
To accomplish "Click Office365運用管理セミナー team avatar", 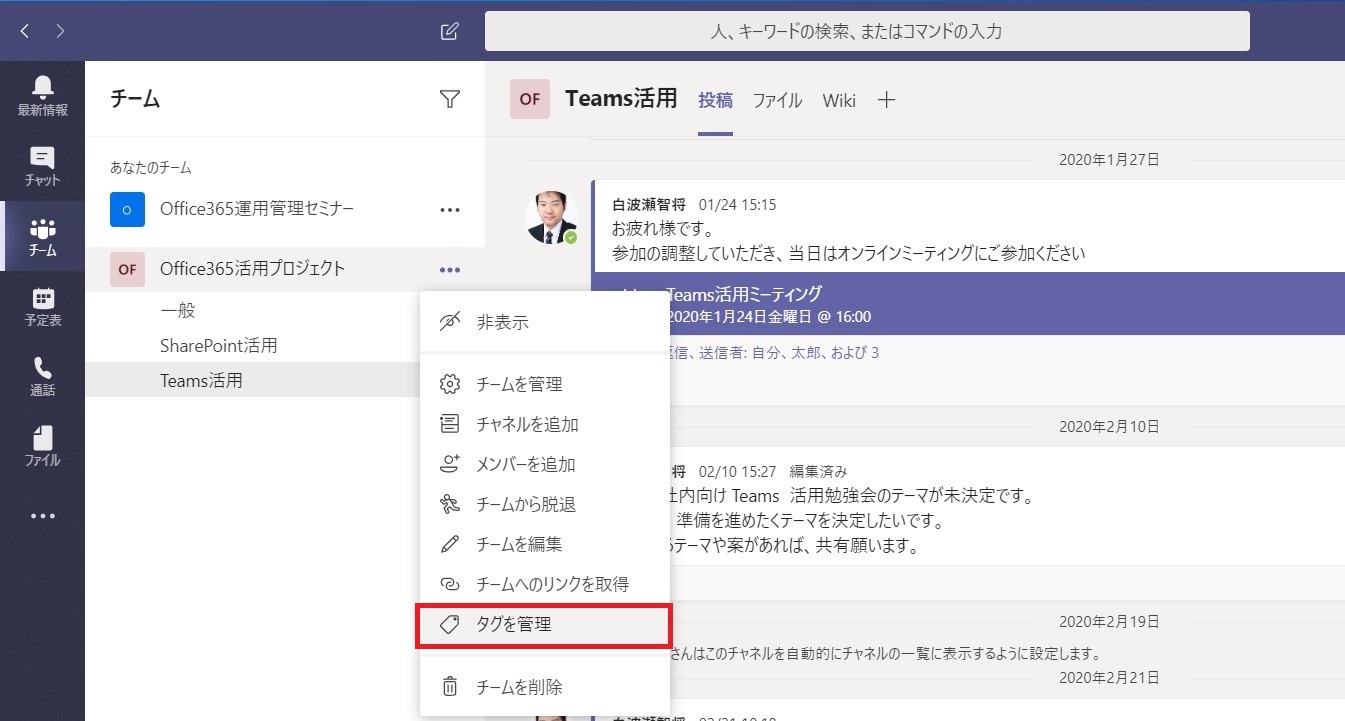I will (x=127, y=209).
